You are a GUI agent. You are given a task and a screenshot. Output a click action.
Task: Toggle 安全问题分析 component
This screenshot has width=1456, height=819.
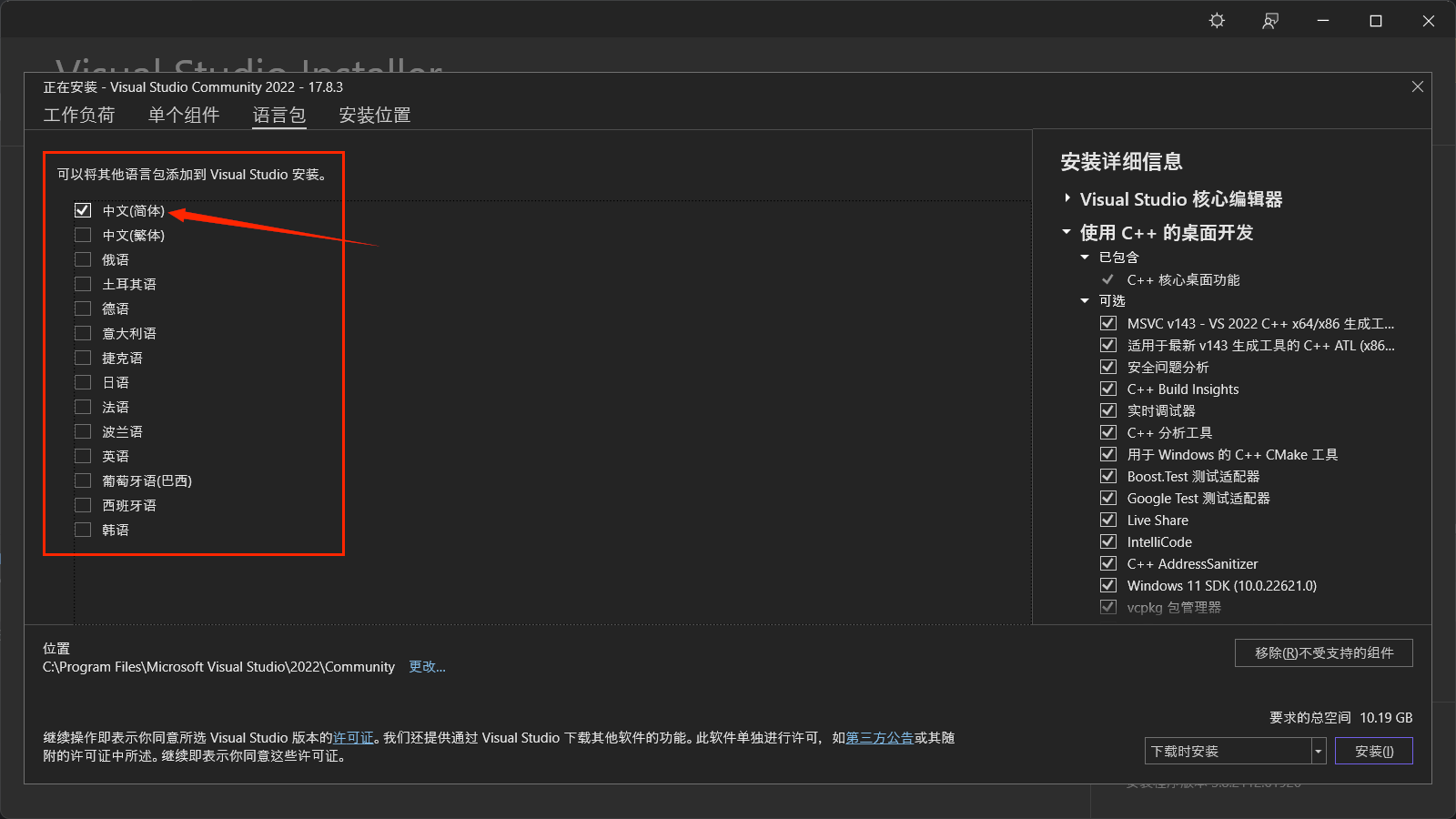pyautogui.click(x=1108, y=367)
